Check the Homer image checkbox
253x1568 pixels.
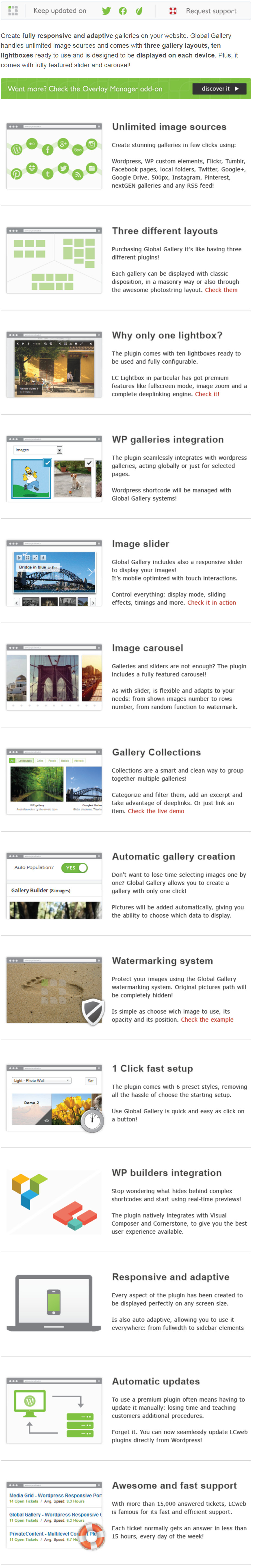tap(47, 463)
